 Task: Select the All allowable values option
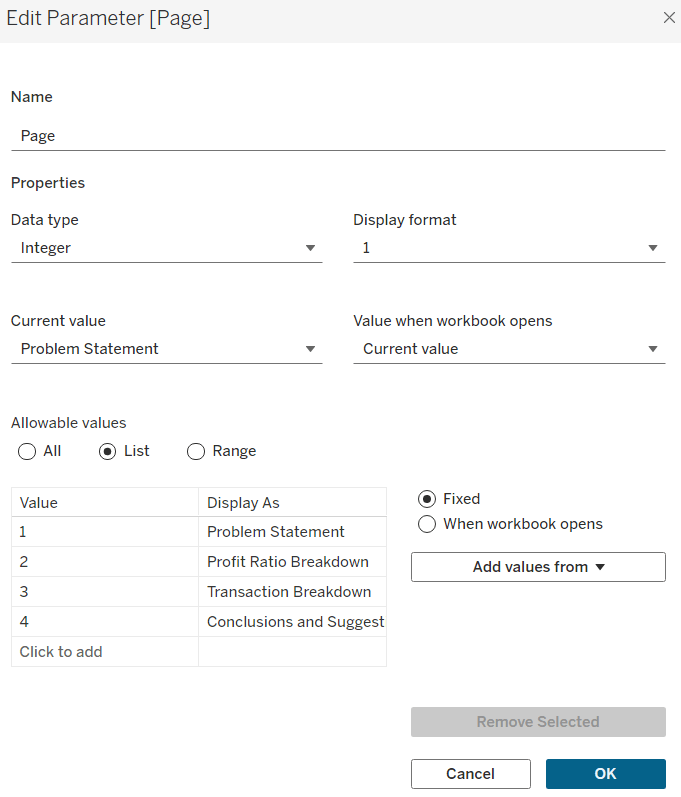[27, 451]
